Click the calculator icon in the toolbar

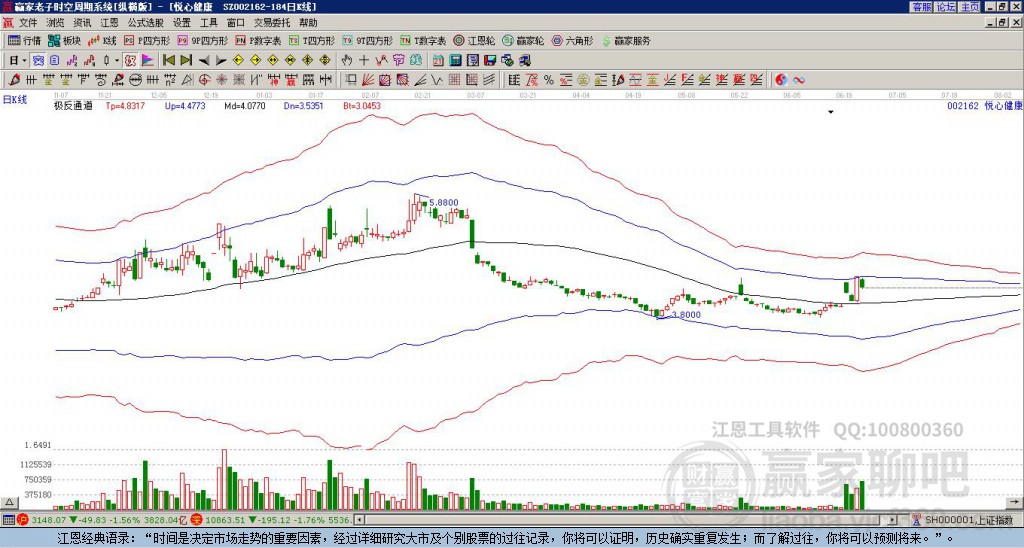[455, 61]
